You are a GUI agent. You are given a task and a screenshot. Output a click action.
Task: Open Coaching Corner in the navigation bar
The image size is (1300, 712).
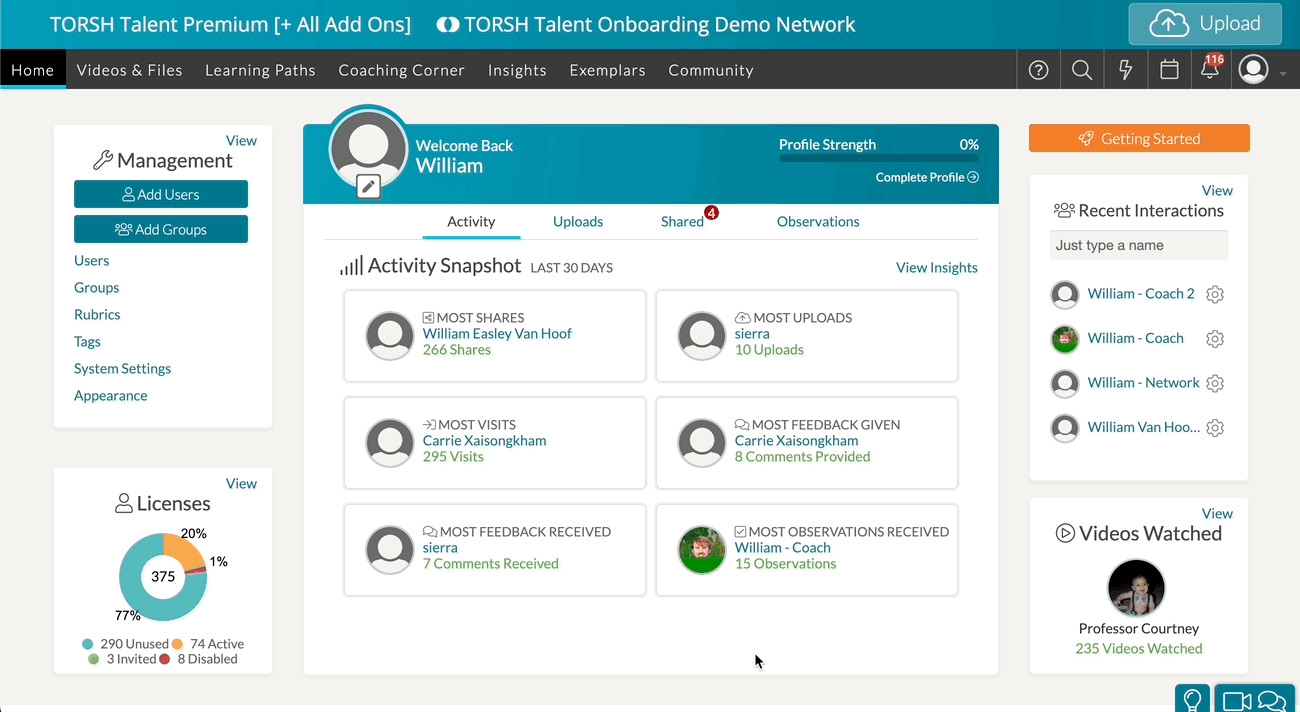point(401,70)
